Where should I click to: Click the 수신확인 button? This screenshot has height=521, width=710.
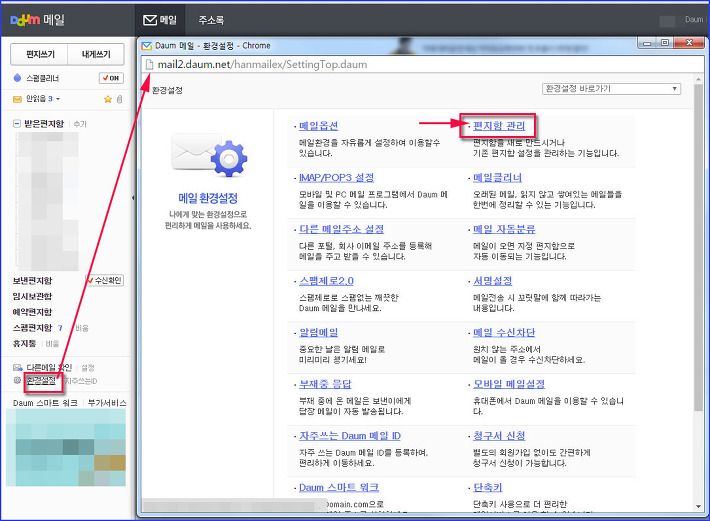[105, 281]
